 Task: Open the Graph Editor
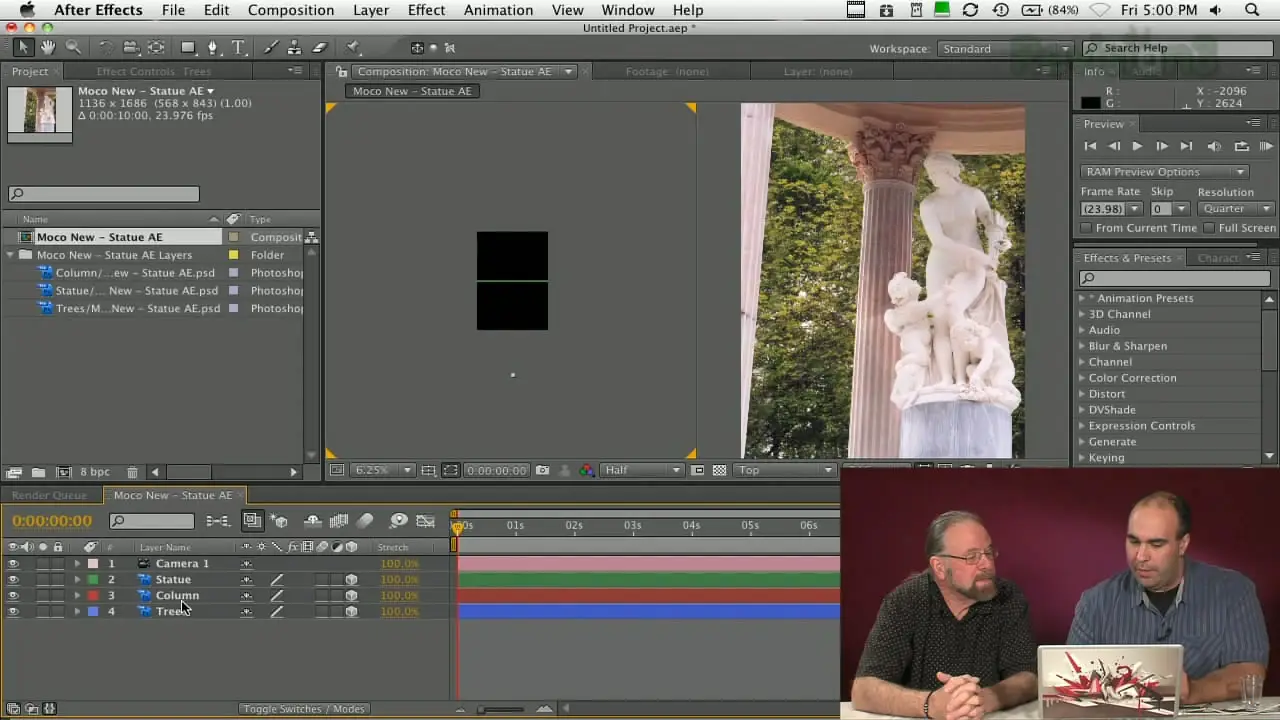426,521
